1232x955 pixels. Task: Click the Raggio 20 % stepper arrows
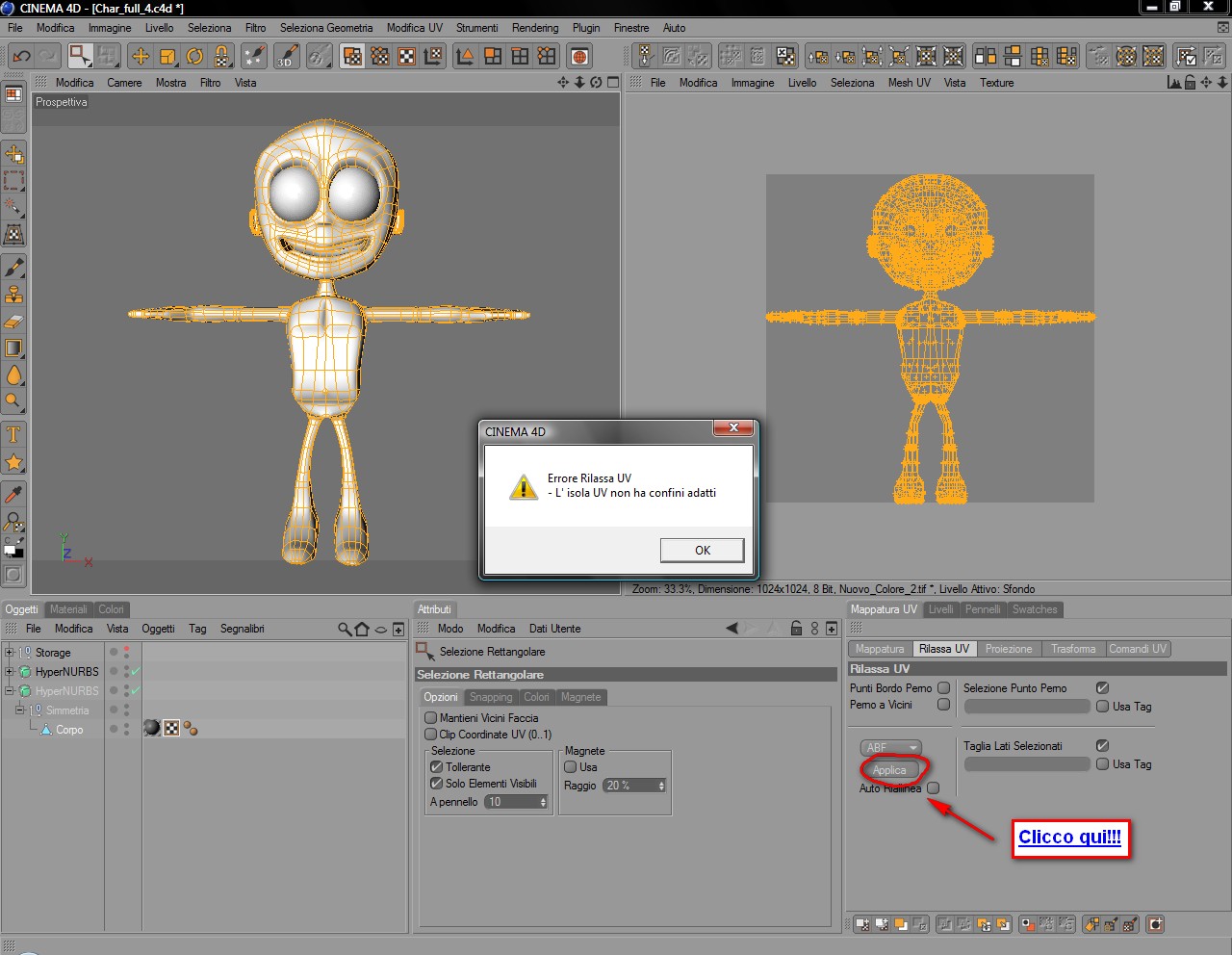point(662,786)
